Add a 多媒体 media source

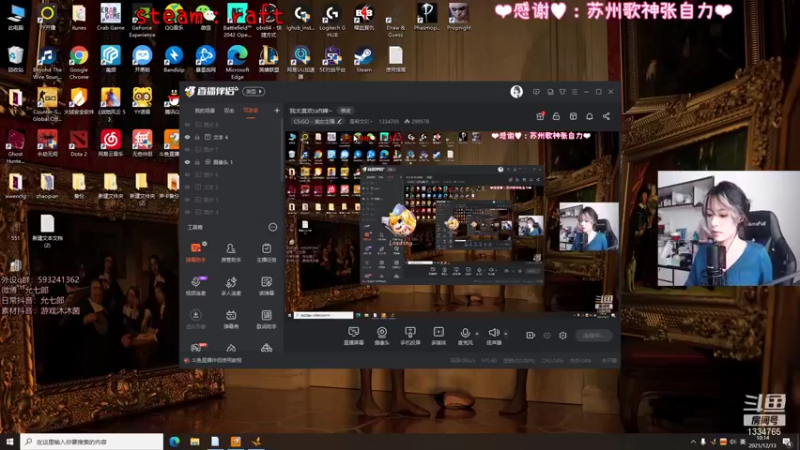[438, 336]
